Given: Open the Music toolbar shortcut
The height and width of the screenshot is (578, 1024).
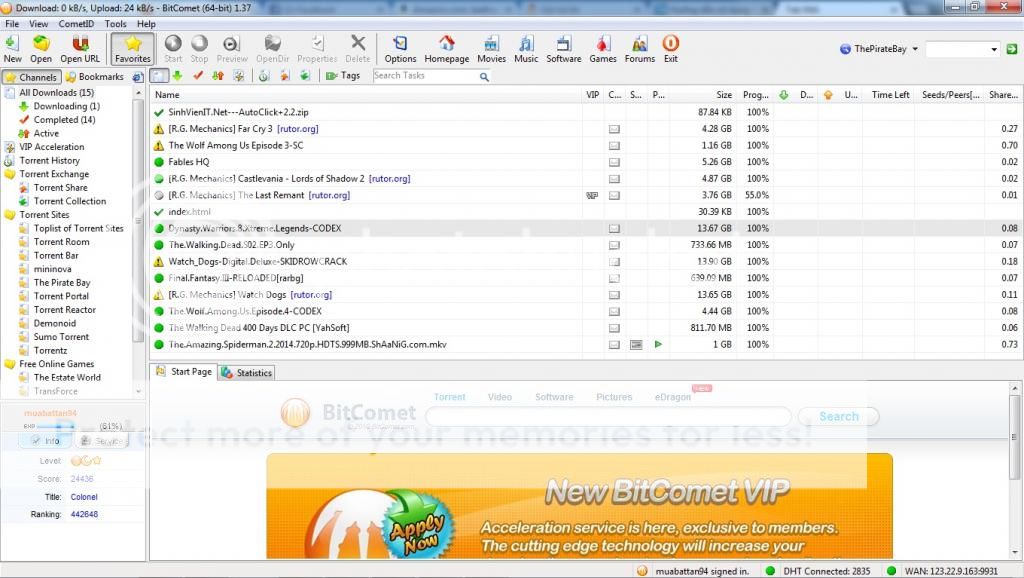Looking at the screenshot, I should 526,50.
